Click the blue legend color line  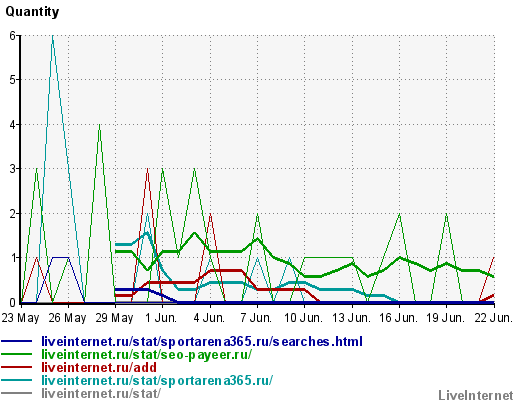(17, 341)
